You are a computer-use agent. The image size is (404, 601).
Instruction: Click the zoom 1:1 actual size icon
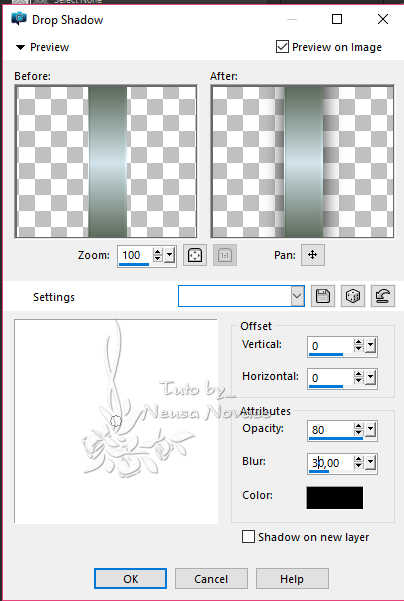[225, 255]
